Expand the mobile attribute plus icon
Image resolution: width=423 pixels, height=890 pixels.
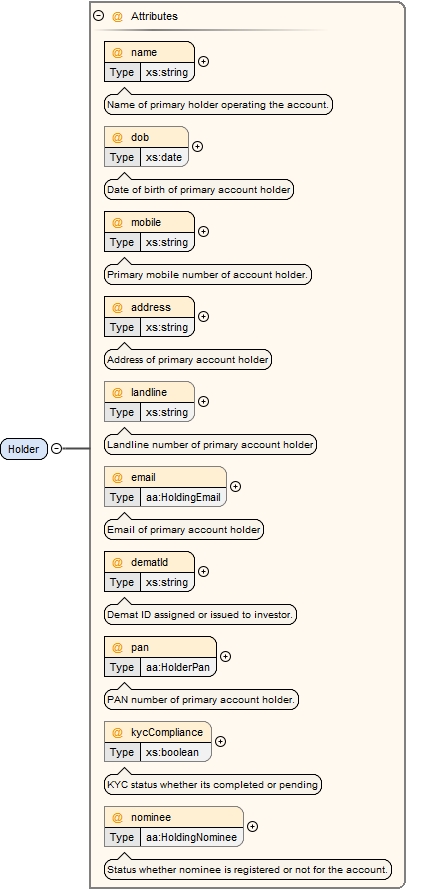(203, 232)
